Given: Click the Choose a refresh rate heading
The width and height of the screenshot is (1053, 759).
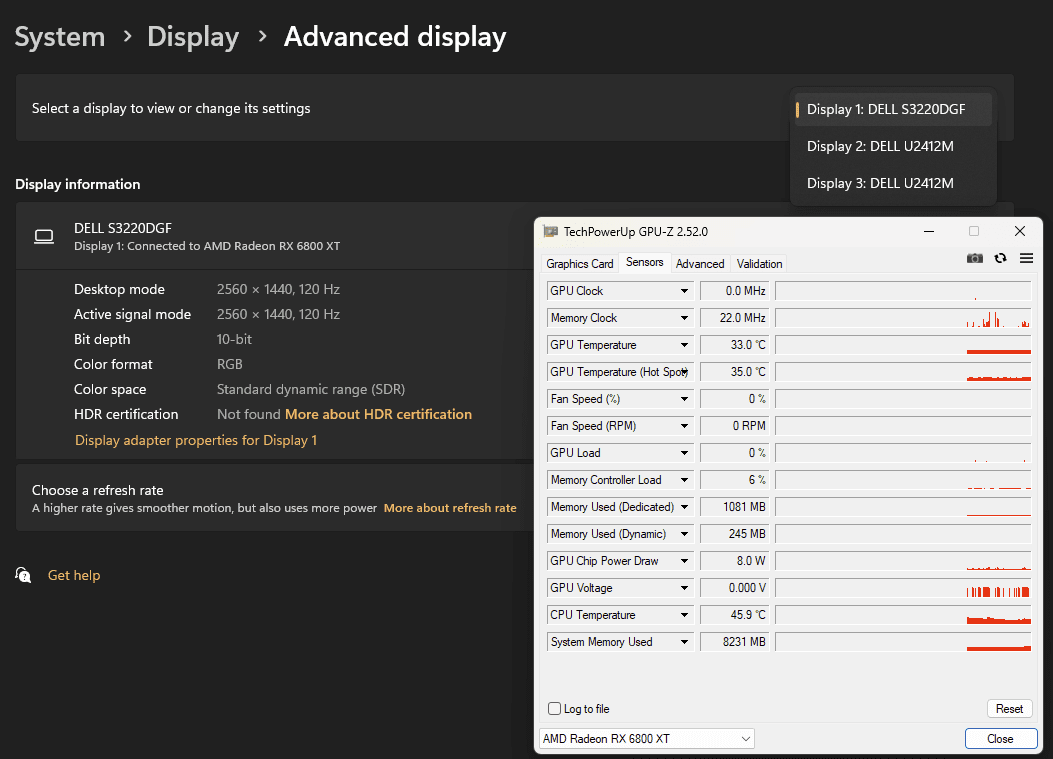Looking at the screenshot, I should click(x=98, y=490).
